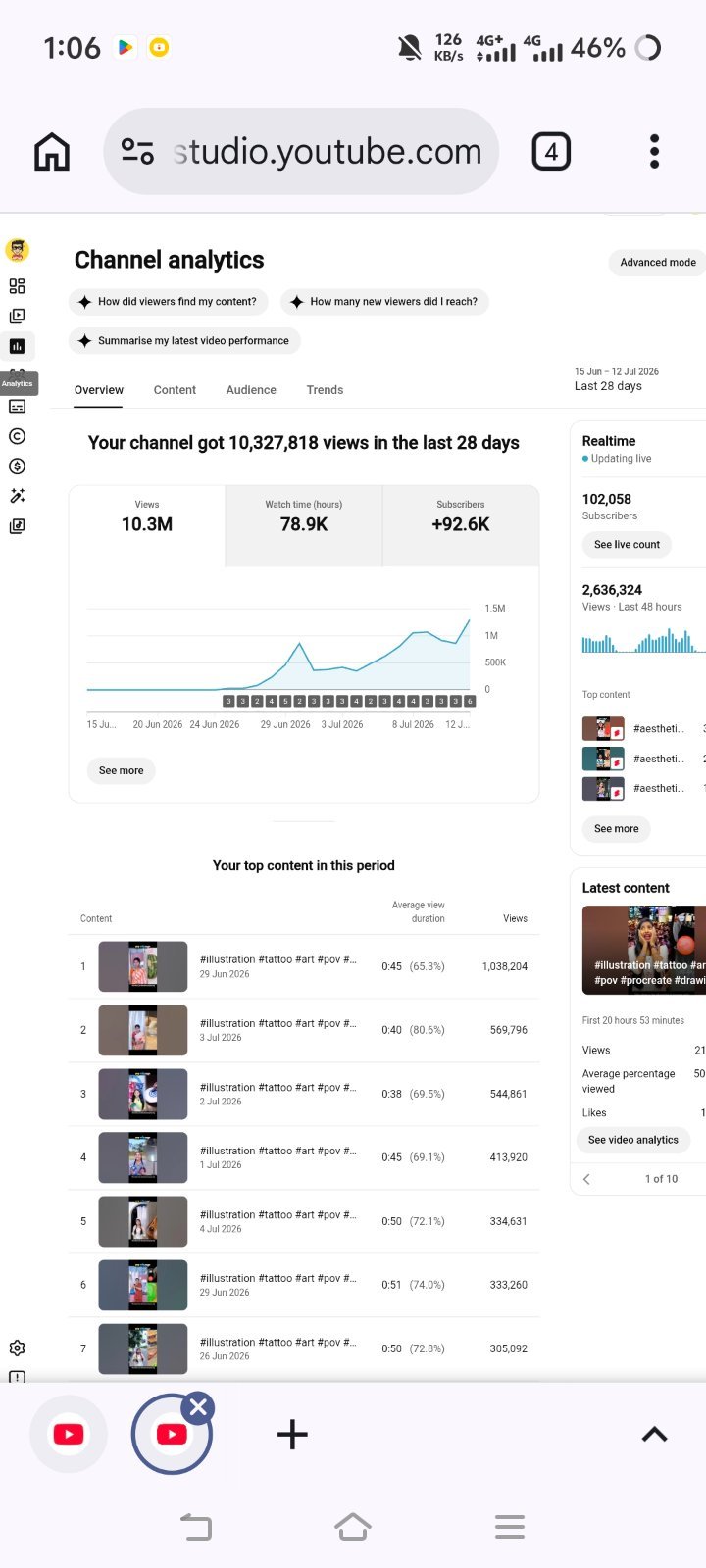Screen dimensions: 706x1568
Task: Tap the sparkle icon on 'How did viewers find my content?'
Action: [85, 302]
